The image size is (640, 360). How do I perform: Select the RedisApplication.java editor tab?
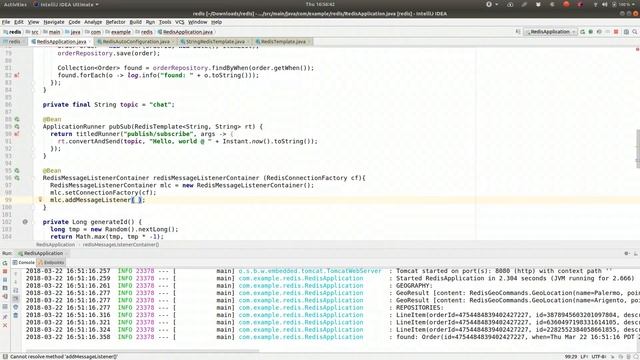[x=61, y=42]
